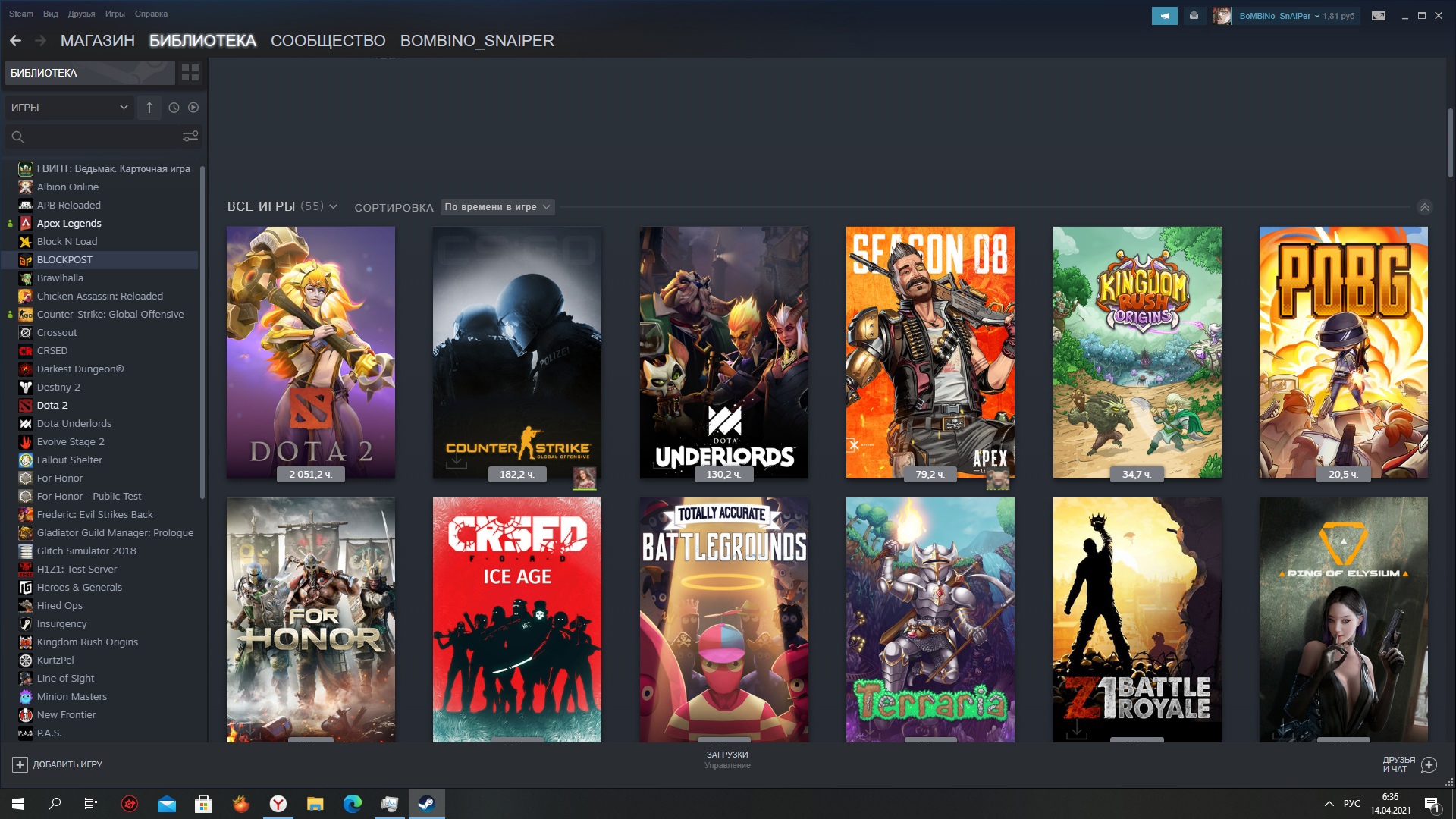Open the notification center icon
Image resolution: width=1456 pixels, height=819 pixels.
click(1431, 804)
